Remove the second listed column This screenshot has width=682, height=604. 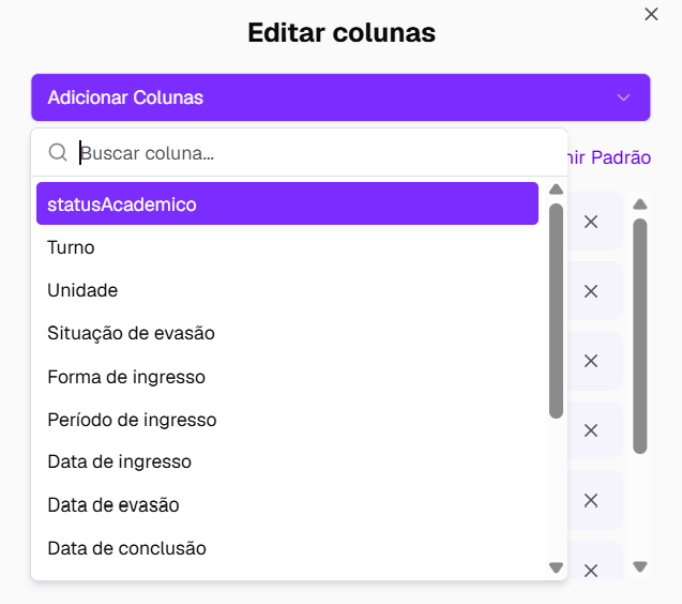point(591,291)
